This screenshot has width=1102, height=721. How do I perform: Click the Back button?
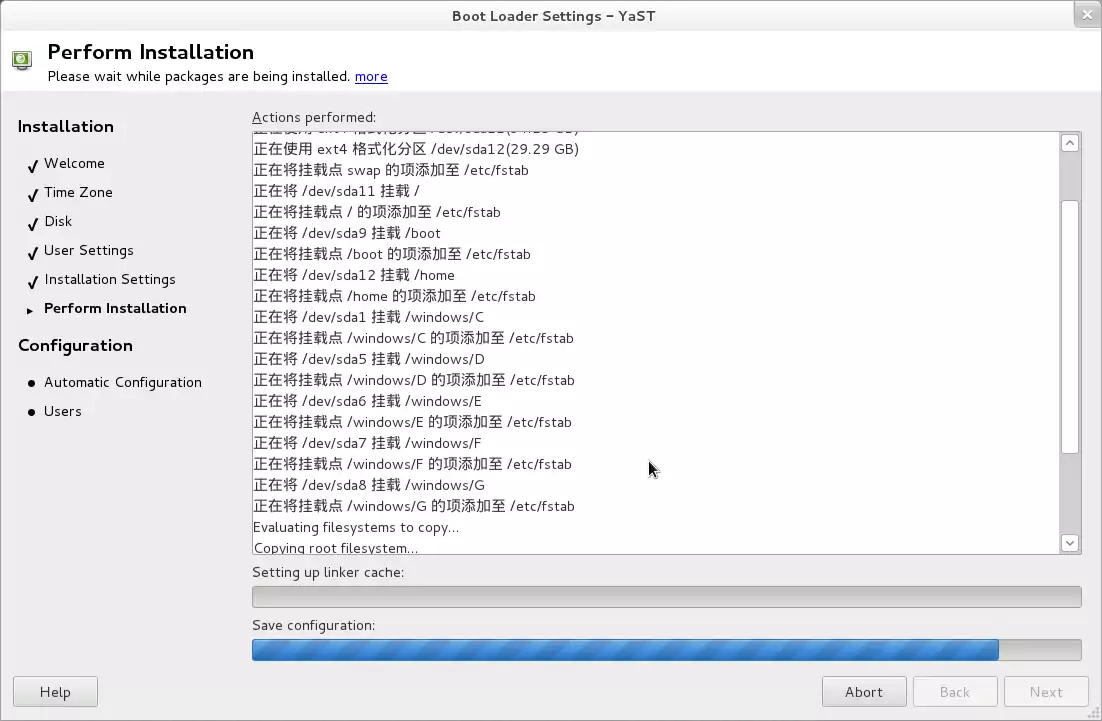(x=955, y=692)
